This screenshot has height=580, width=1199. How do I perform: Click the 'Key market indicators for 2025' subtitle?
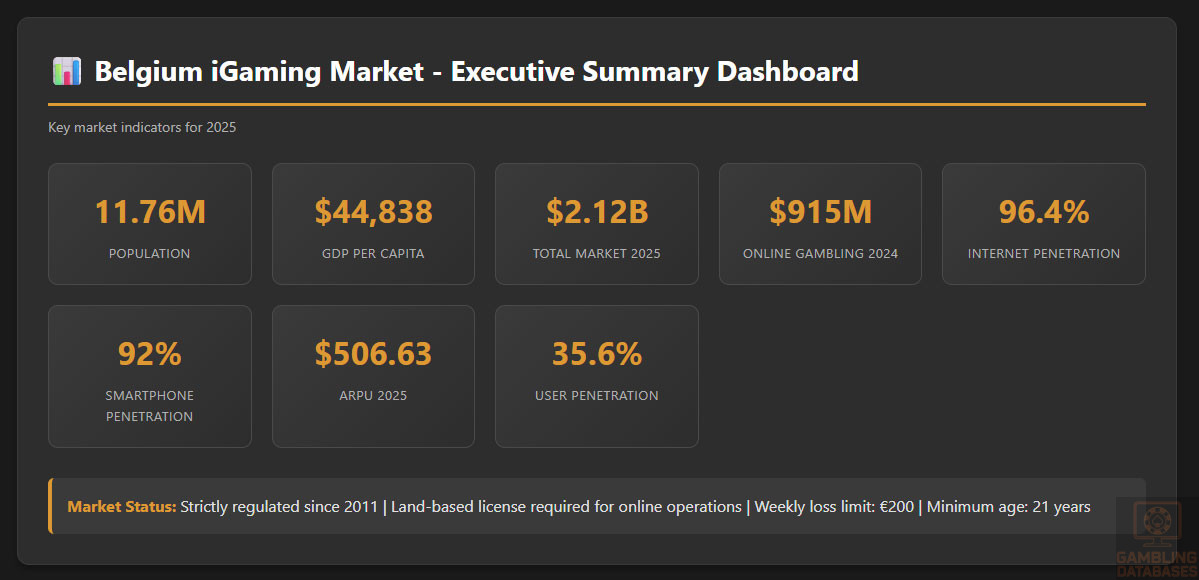pos(142,127)
